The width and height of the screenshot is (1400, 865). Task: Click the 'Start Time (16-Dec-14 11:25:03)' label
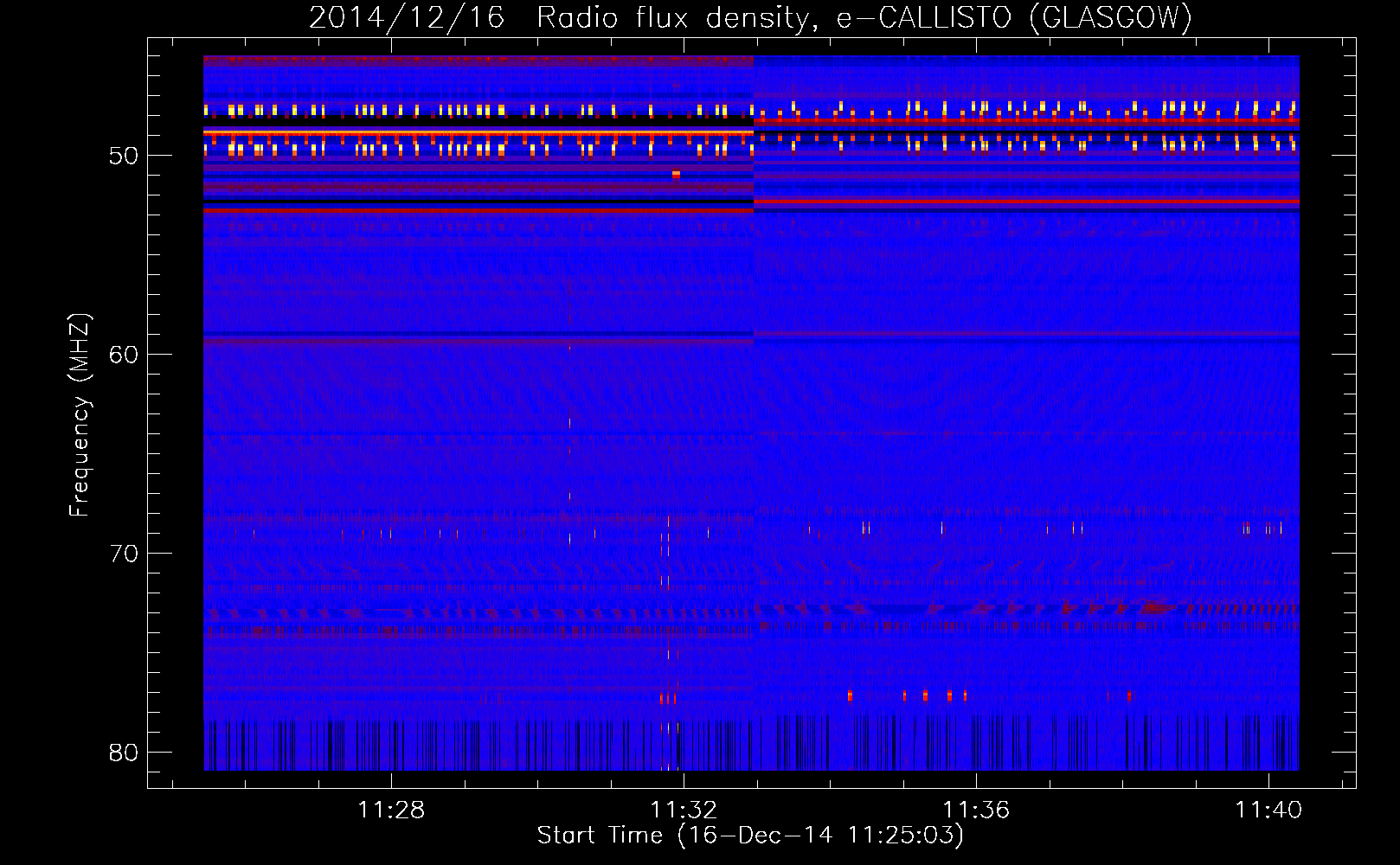click(x=750, y=836)
